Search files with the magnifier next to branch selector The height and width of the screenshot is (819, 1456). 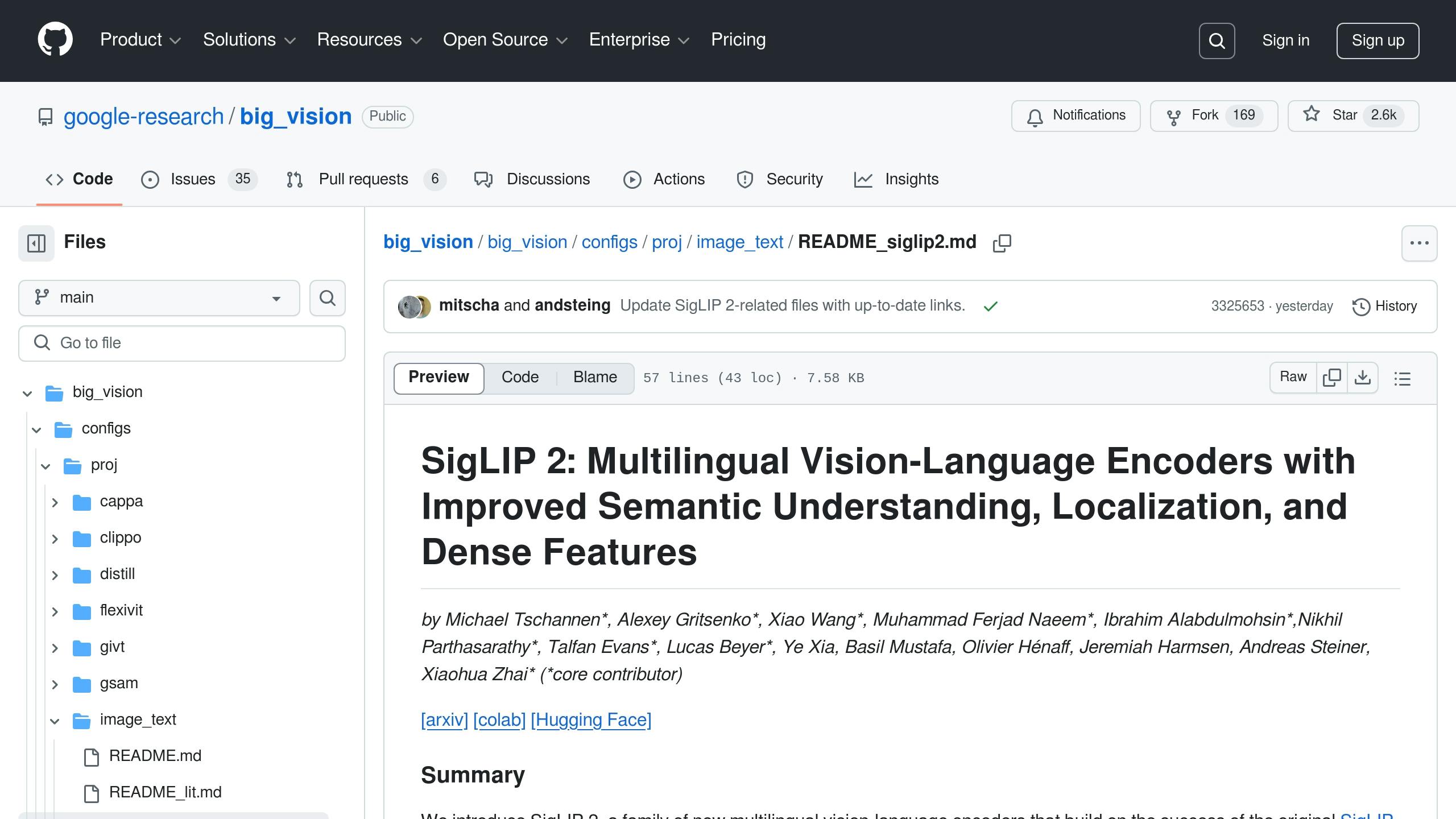tap(328, 298)
